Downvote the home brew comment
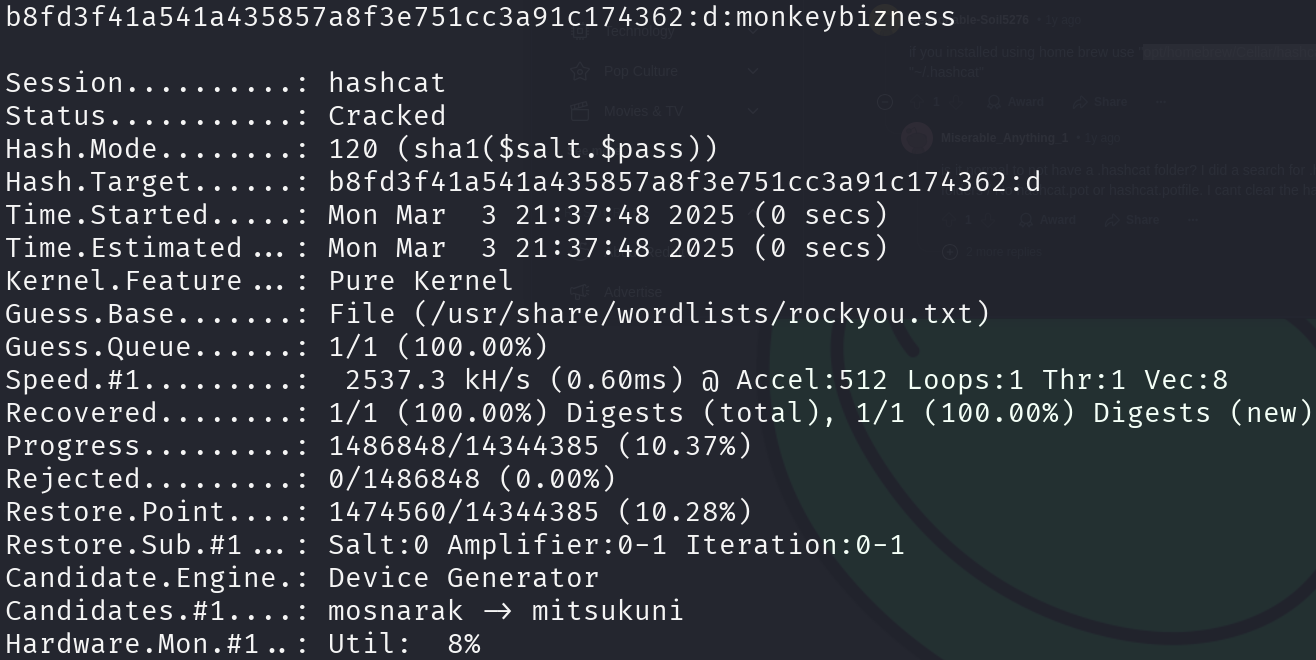1316x660 pixels. 956,101
